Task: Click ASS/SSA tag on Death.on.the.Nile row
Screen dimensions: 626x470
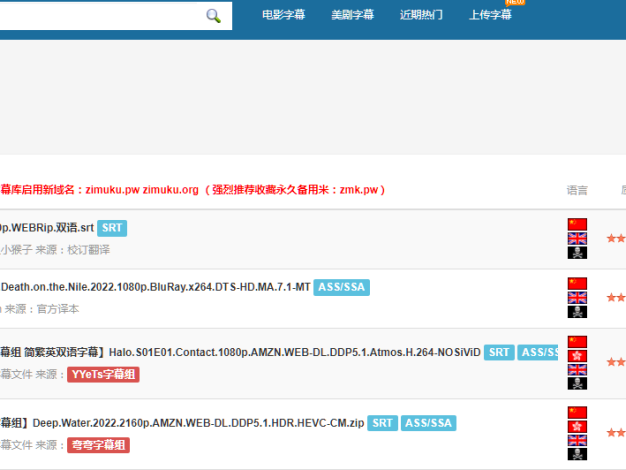Action: click(341, 287)
